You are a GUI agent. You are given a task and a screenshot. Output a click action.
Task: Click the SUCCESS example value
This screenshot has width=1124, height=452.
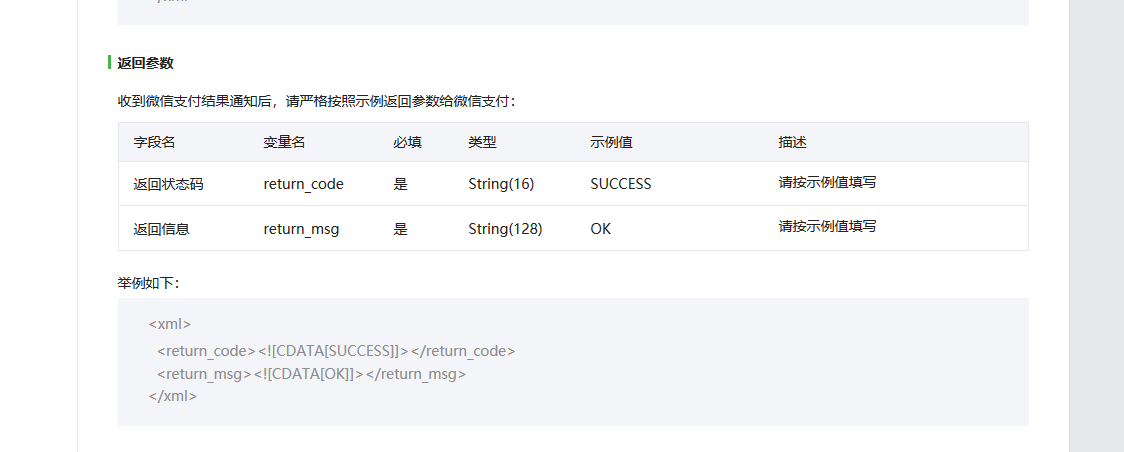(x=621, y=184)
